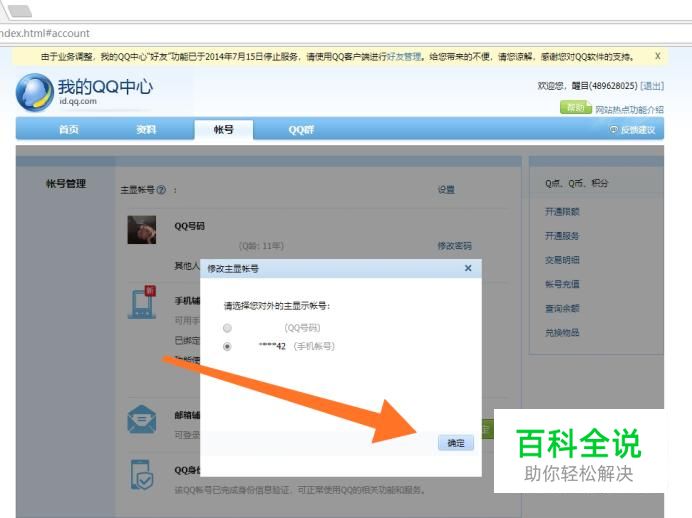
Task: Click the 我的QQ中心 title text
Action: (105, 86)
